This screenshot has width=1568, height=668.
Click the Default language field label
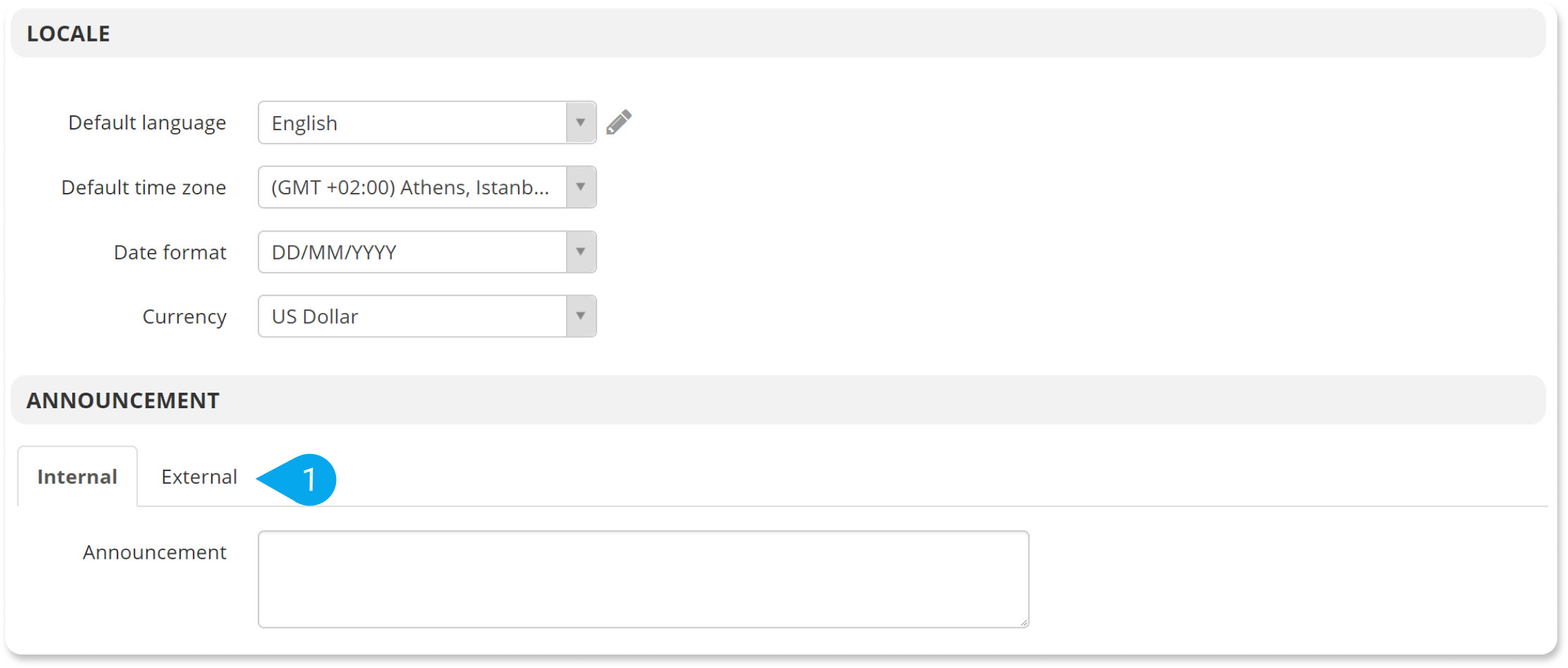pos(146,122)
